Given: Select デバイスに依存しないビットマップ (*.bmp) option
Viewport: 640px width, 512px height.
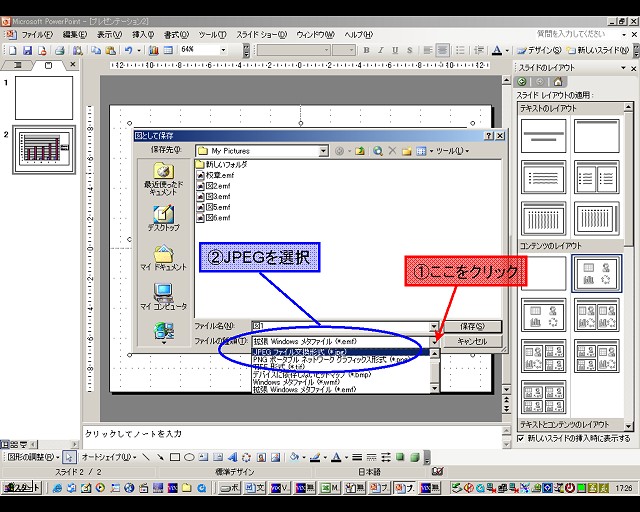Looking at the screenshot, I should tap(341, 374).
